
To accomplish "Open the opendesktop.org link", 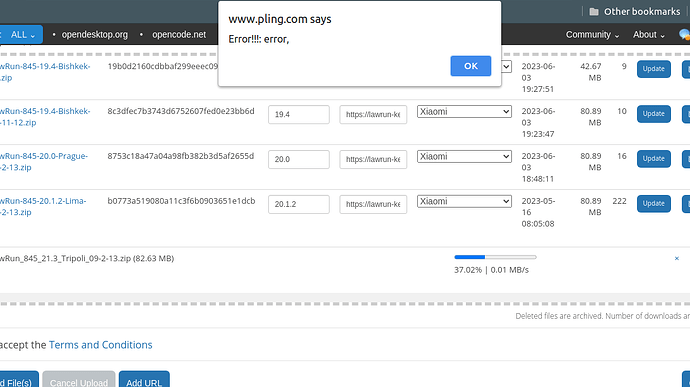I will point(95,34).
